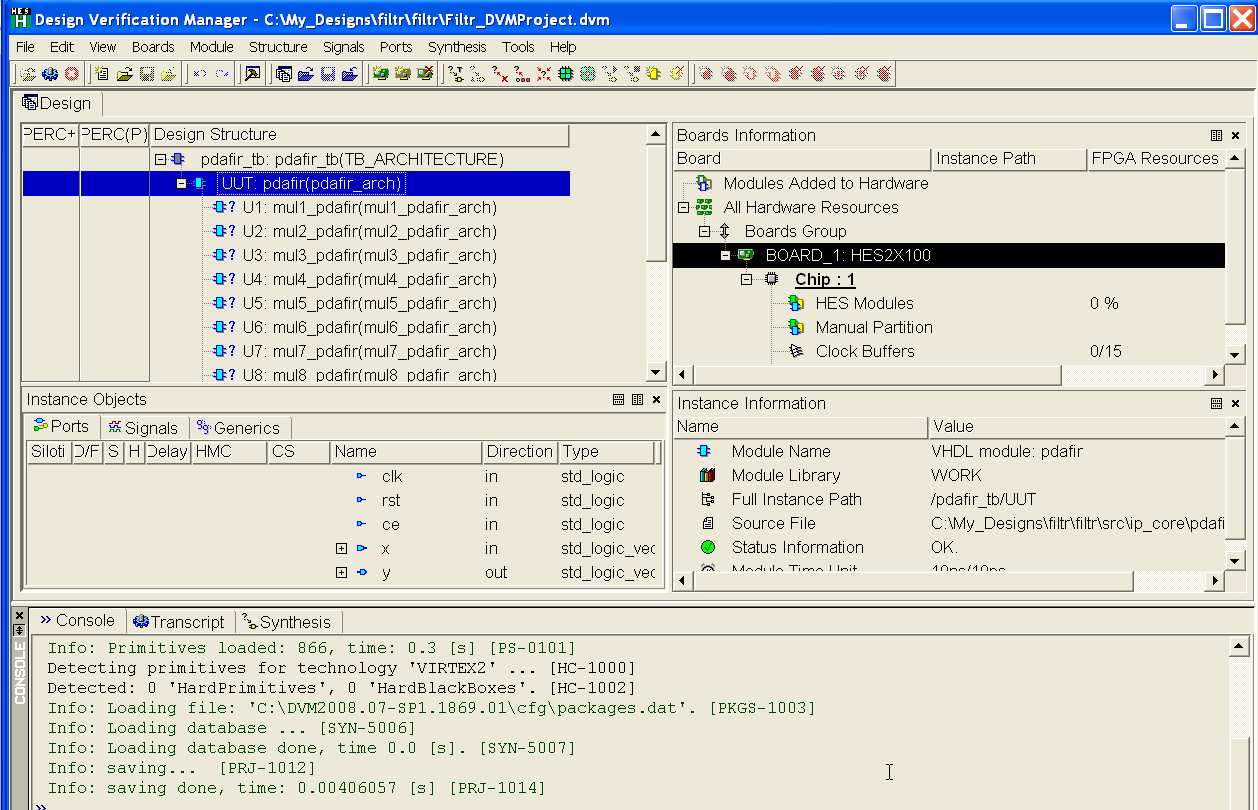Click the Source File path value
Viewport: 1258px width, 810px height.
tap(1077, 523)
